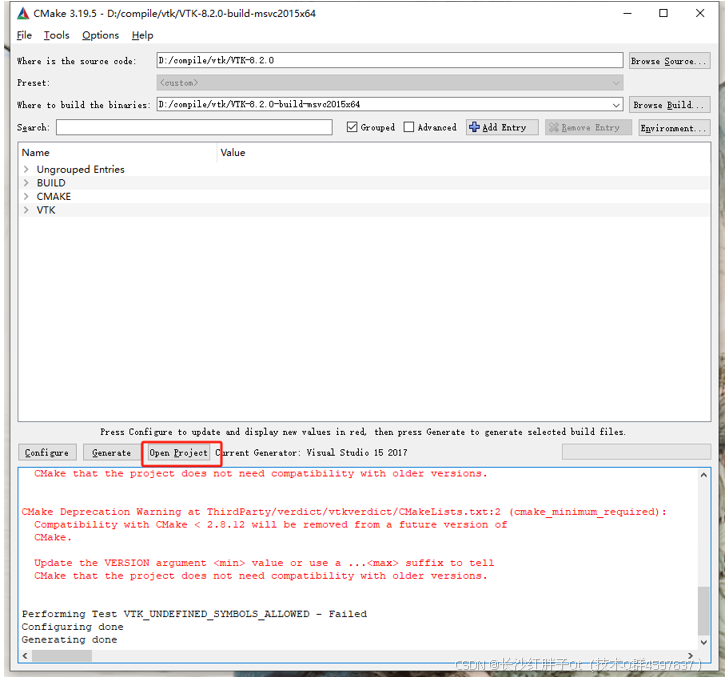The height and width of the screenshot is (678, 728).
Task: Open the File menu
Action: pyautogui.click(x=24, y=35)
